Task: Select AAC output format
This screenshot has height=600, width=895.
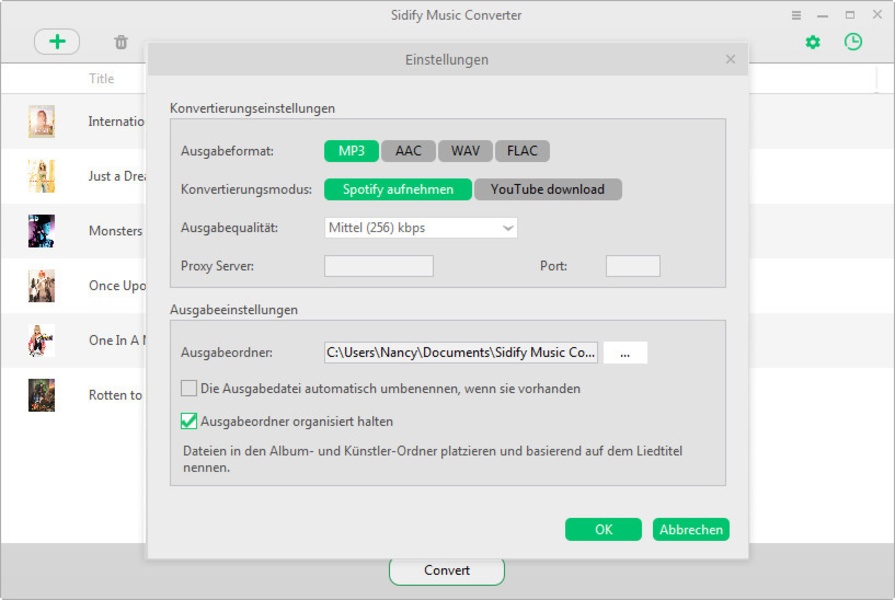Action: pos(408,151)
